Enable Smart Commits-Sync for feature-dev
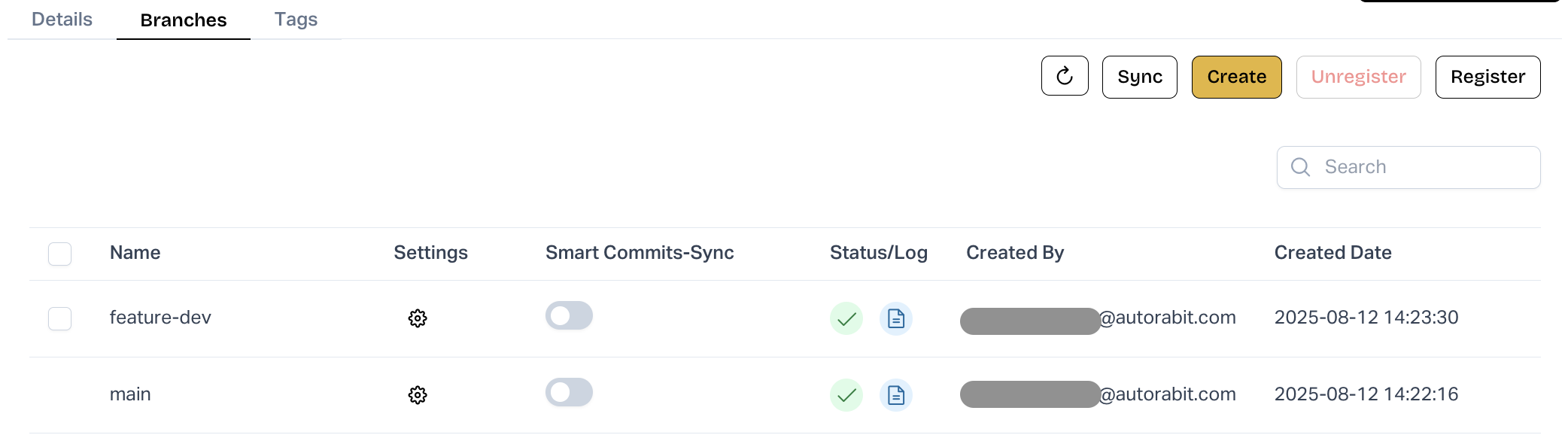The image size is (1568, 438). [x=569, y=316]
